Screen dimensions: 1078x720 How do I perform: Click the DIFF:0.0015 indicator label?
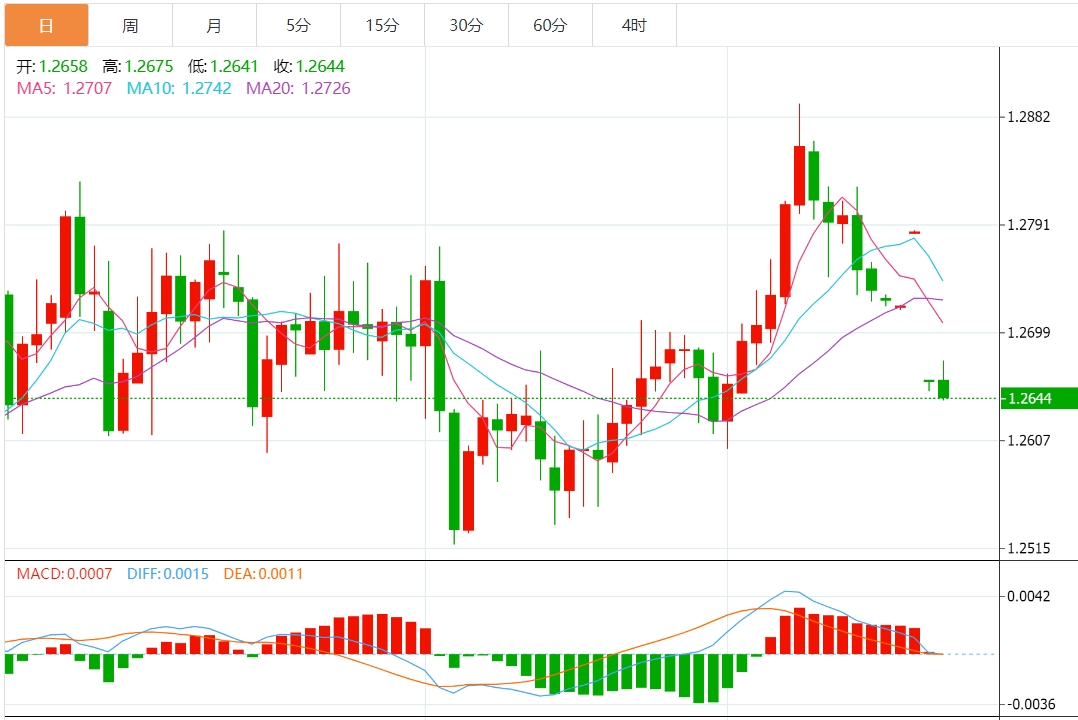[168, 574]
